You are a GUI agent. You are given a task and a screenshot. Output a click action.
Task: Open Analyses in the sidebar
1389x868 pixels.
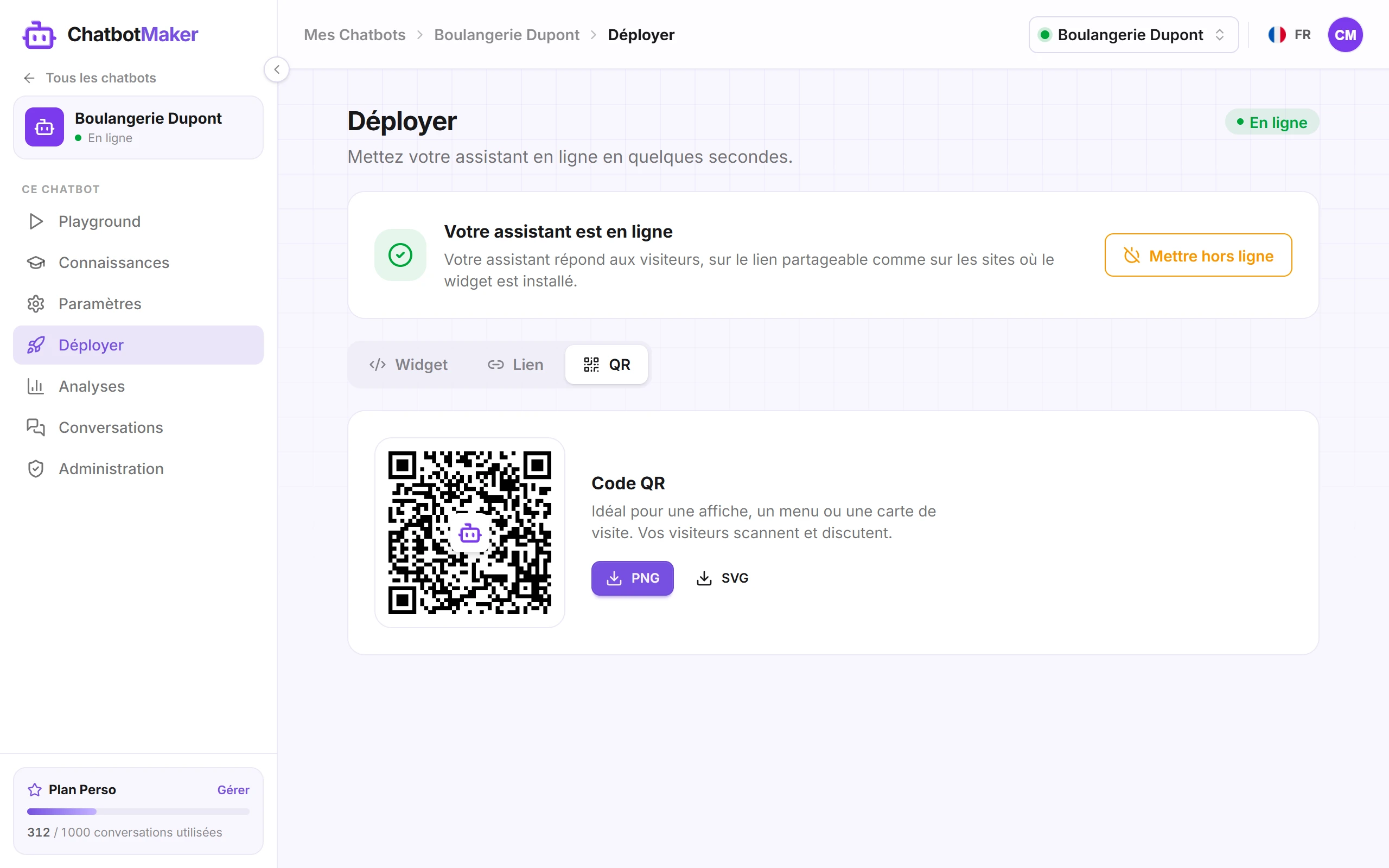[x=138, y=386]
